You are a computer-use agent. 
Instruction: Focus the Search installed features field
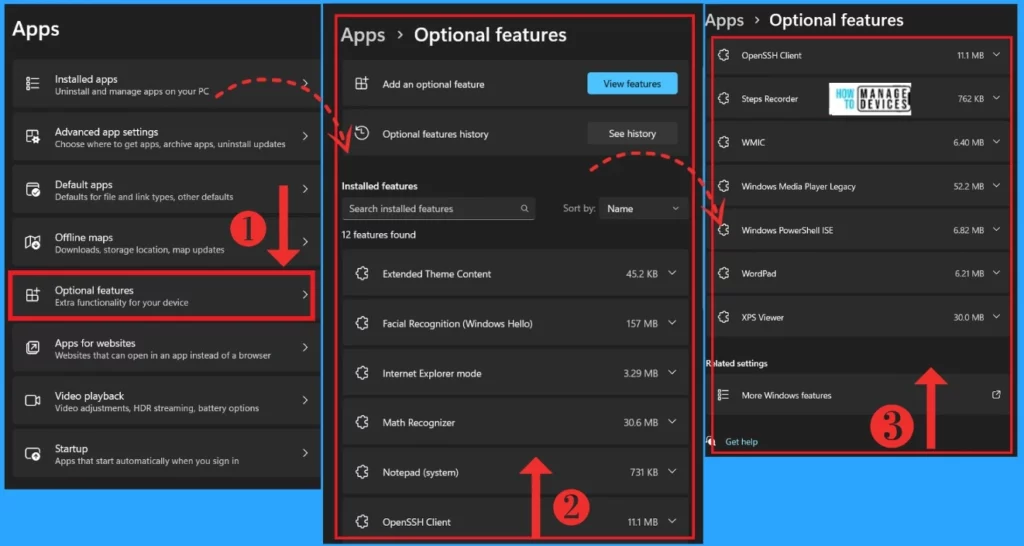[438, 208]
